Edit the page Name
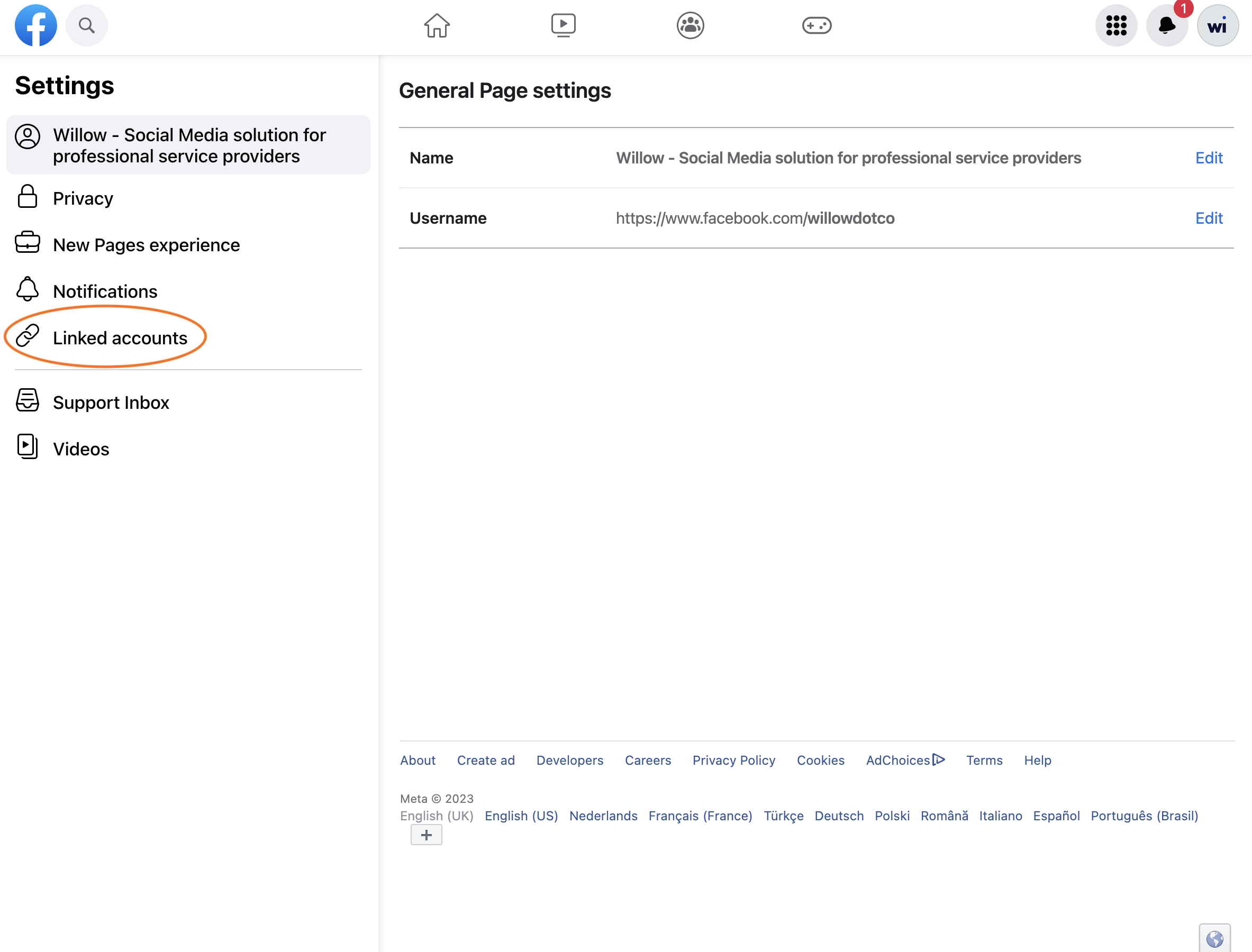1252x952 pixels. click(x=1209, y=158)
